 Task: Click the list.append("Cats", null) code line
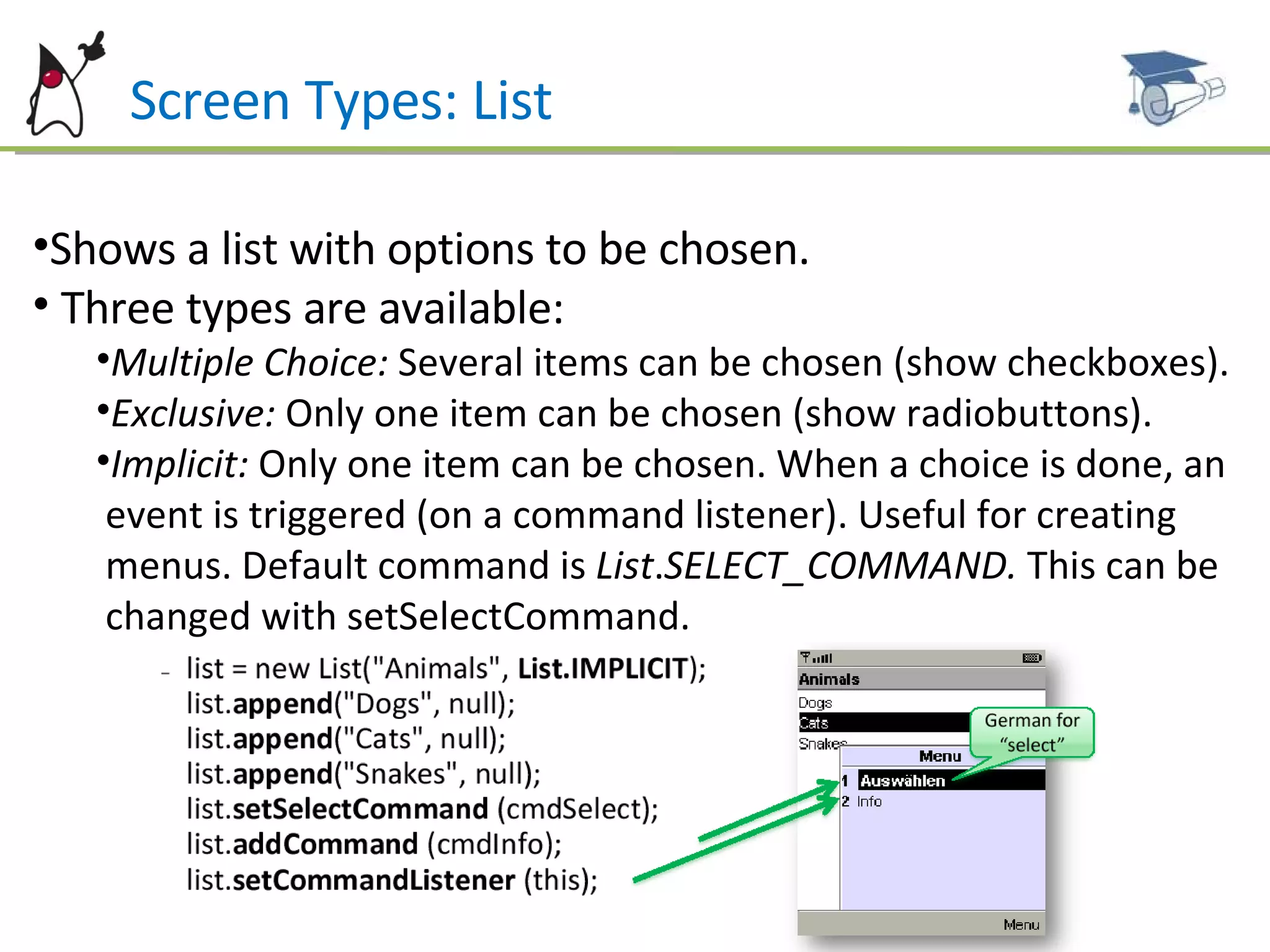click(x=346, y=739)
